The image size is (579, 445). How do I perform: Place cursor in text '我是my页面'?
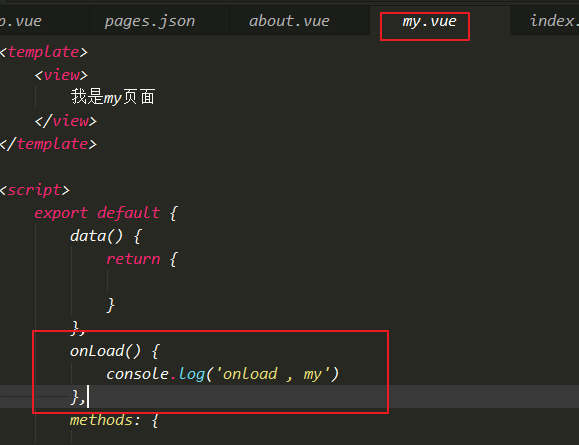click(113, 97)
